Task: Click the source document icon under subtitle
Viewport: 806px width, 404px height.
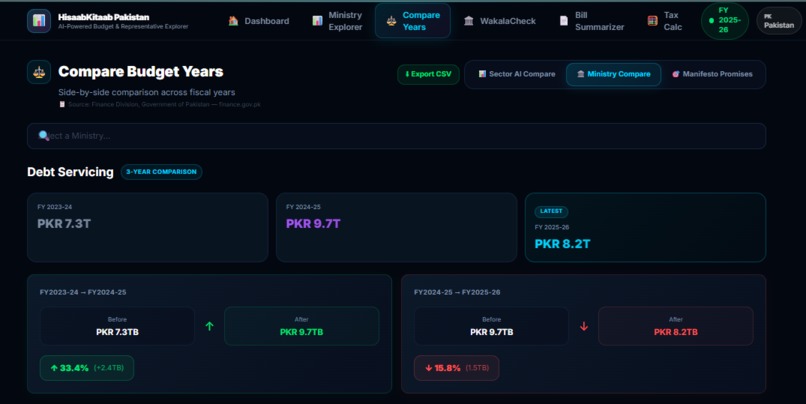Action: pos(62,104)
